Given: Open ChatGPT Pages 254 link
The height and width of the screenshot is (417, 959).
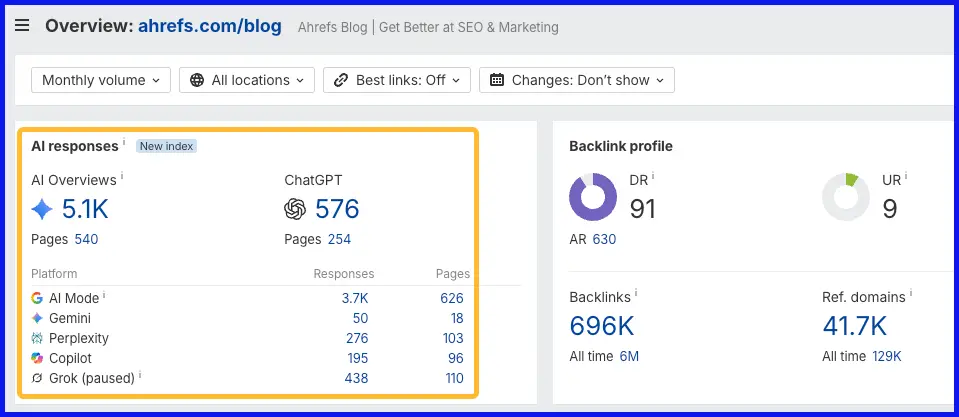Looking at the screenshot, I should (339, 239).
